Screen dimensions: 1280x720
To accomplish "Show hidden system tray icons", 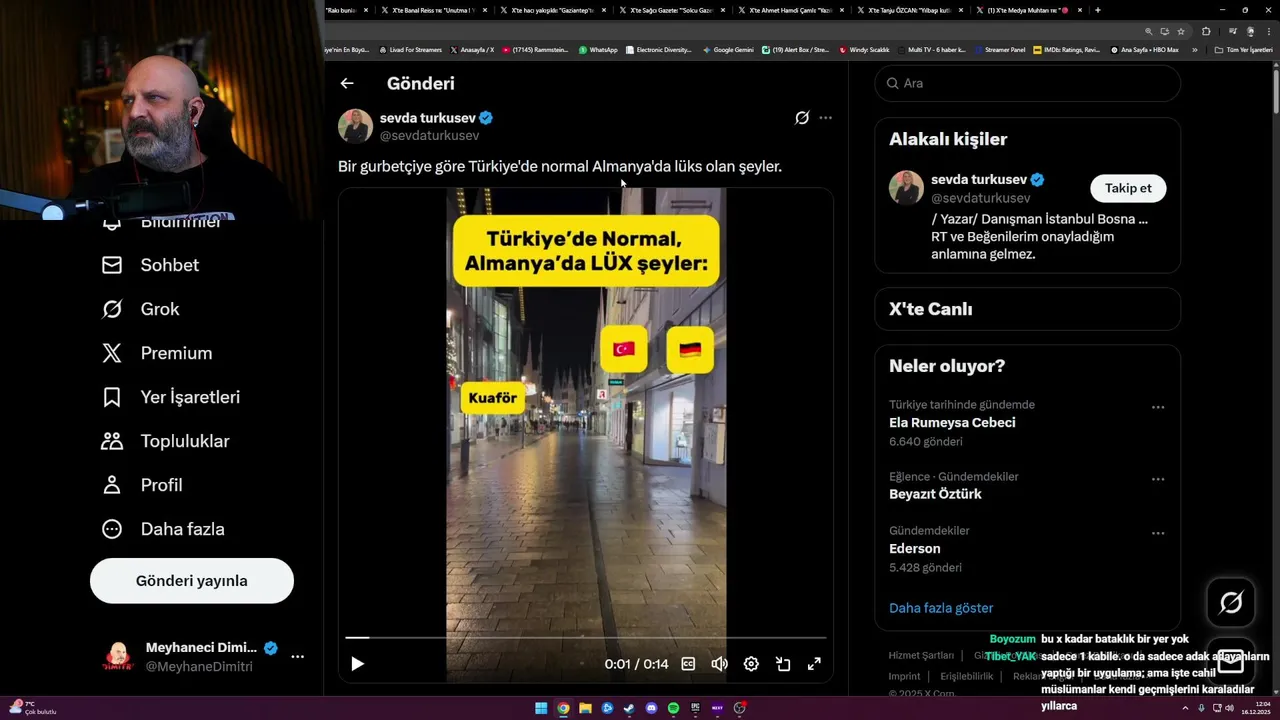I will coord(1185,708).
